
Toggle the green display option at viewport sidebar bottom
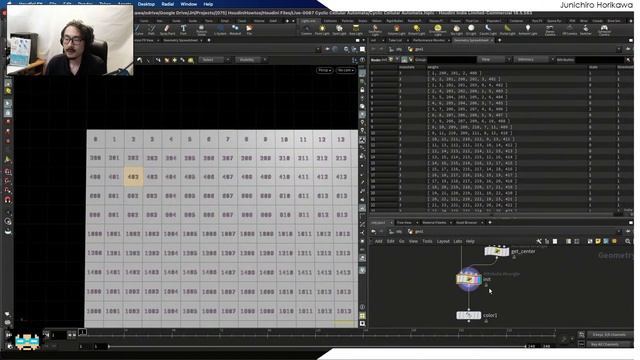[362, 316]
